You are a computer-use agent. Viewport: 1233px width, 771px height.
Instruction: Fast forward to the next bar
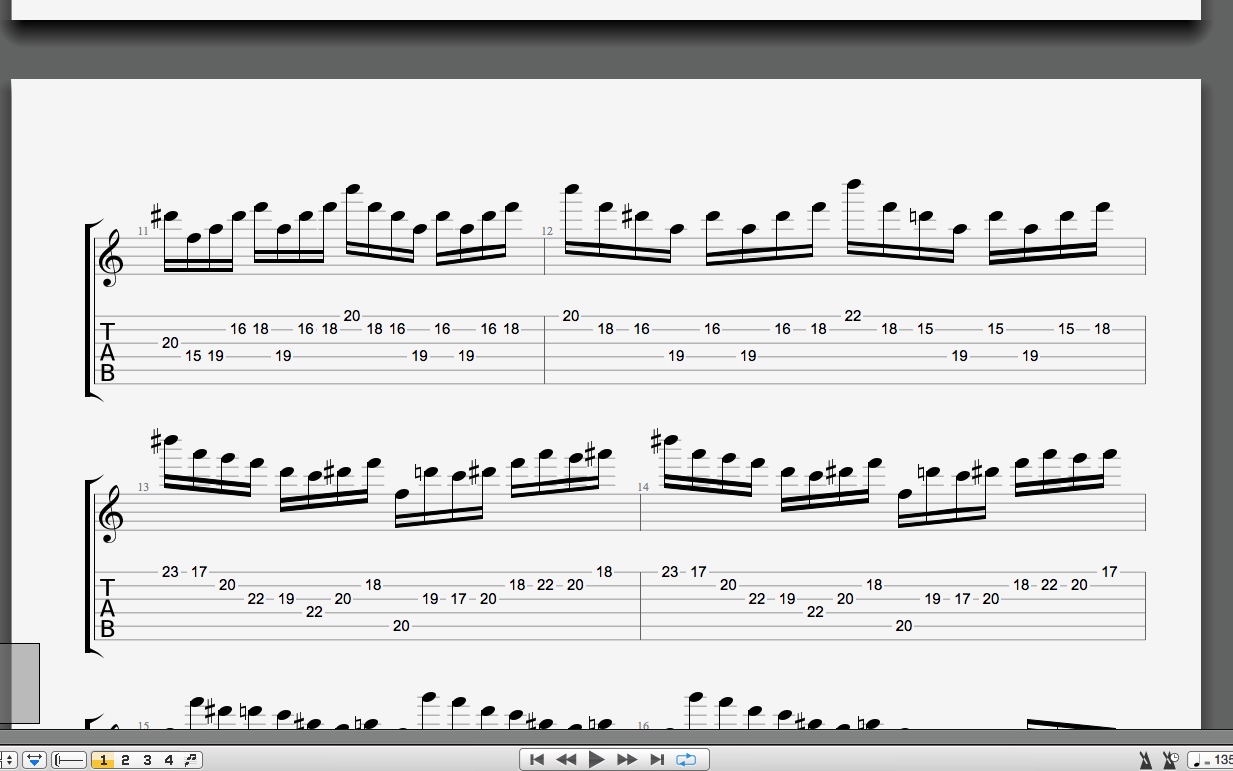tap(627, 759)
